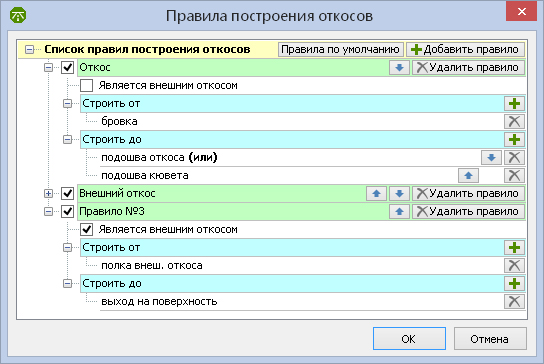Confirm the dialog with OK
The image size is (544, 364).
(x=409, y=339)
